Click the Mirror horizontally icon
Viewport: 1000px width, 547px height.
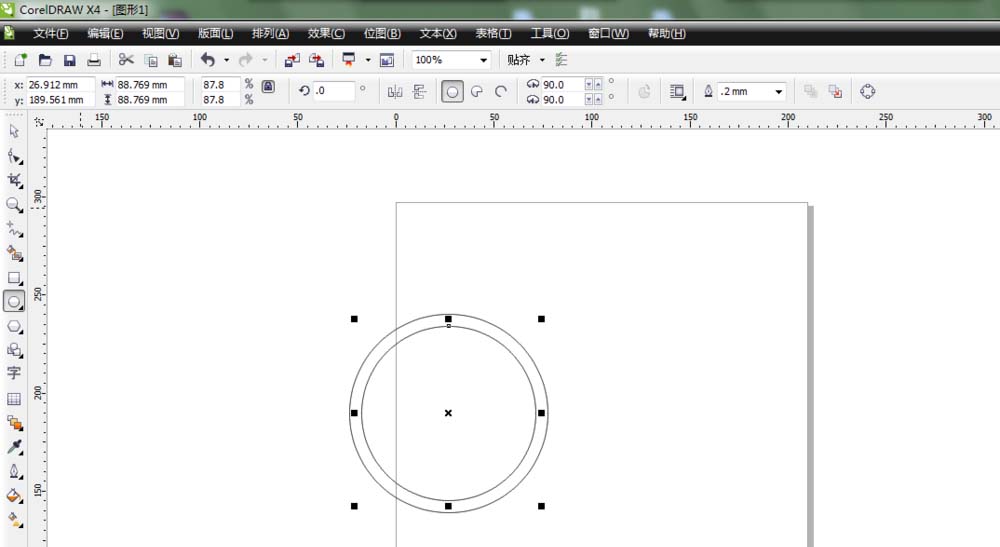coord(395,92)
